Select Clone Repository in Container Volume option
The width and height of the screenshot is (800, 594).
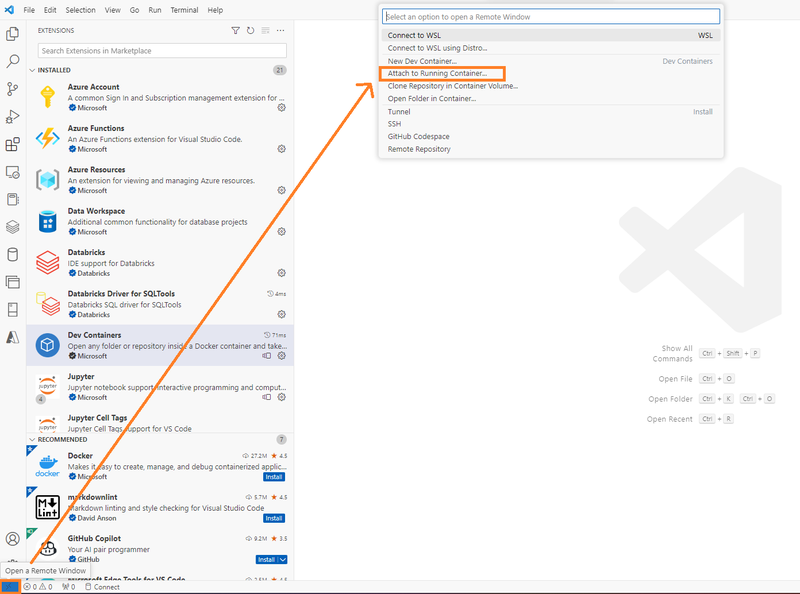(x=551, y=86)
